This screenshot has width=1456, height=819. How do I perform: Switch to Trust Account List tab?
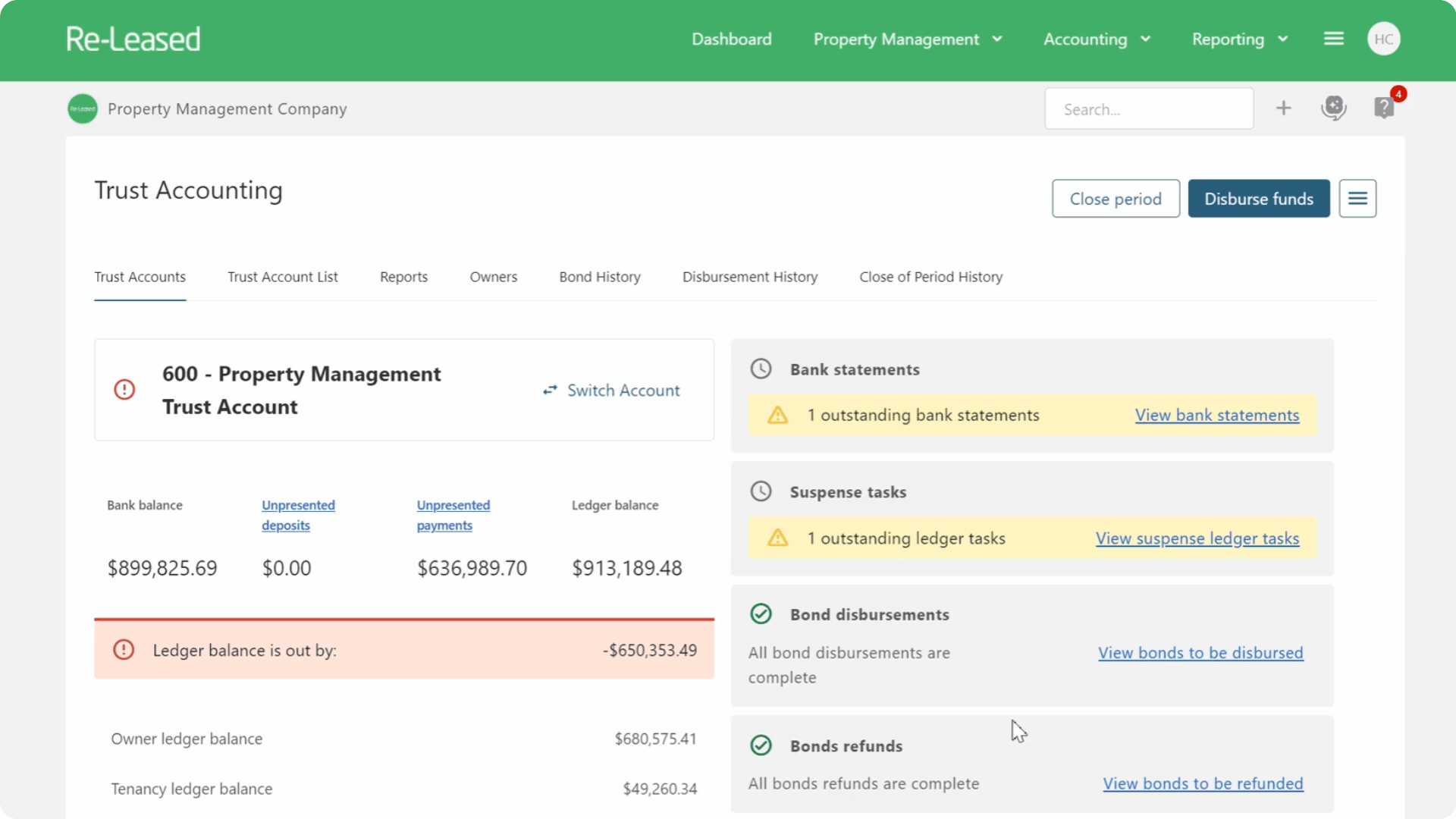(283, 277)
